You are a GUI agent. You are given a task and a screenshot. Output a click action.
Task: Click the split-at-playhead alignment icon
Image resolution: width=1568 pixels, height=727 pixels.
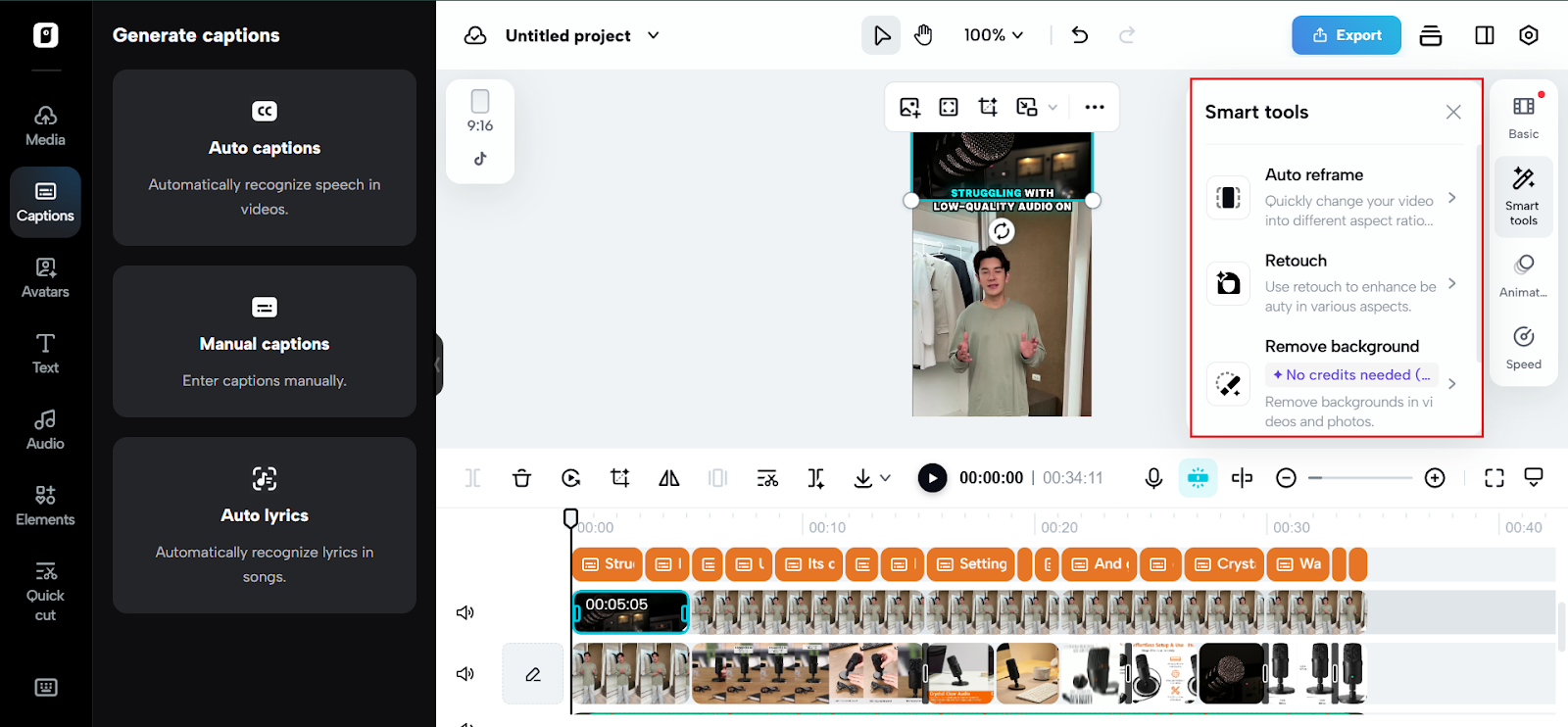coord(1242,478)
